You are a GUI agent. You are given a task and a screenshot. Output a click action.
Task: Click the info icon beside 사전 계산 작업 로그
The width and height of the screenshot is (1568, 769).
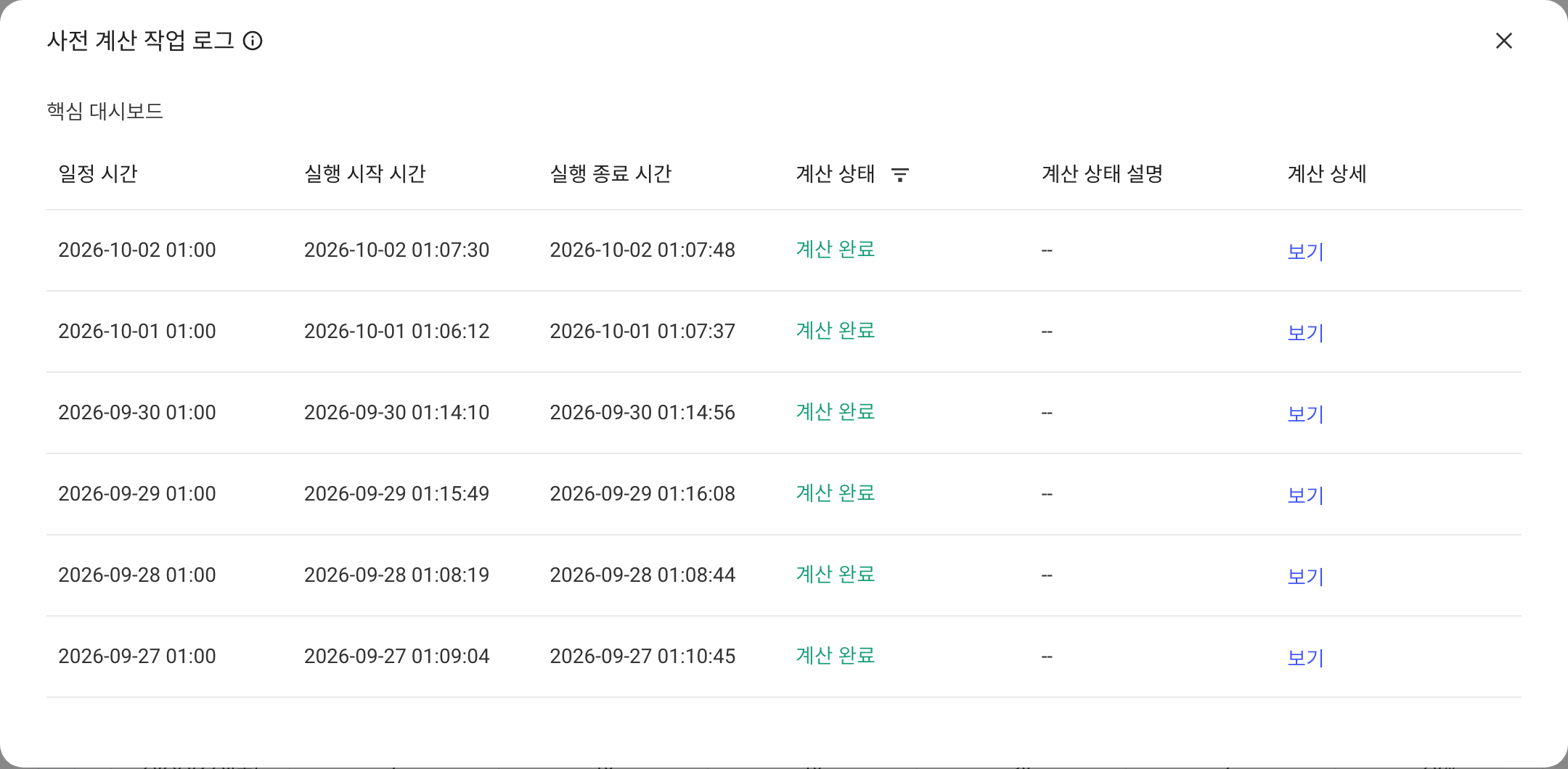point(253,41)
